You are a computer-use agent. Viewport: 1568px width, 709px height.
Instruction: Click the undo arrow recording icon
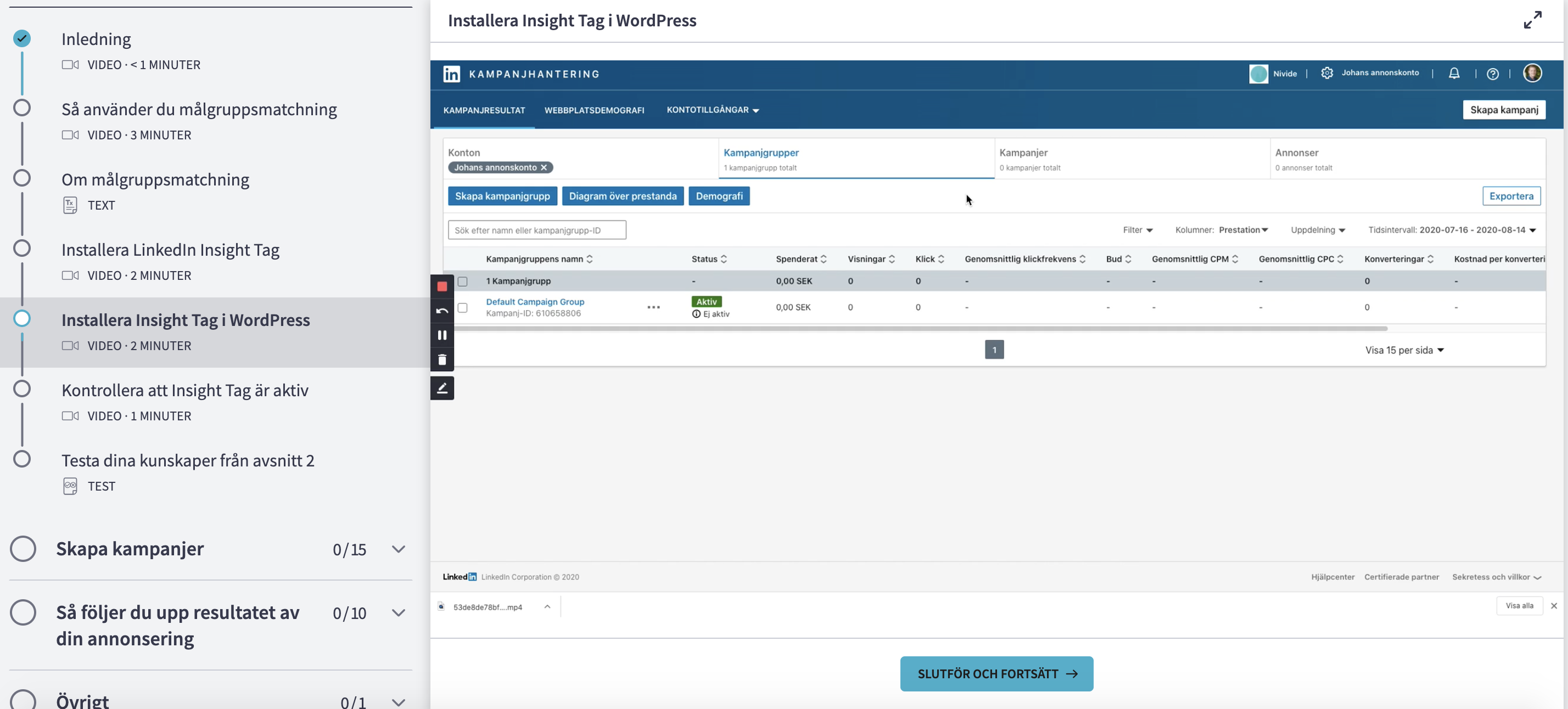pyautogui.click(x=442, y=311)
